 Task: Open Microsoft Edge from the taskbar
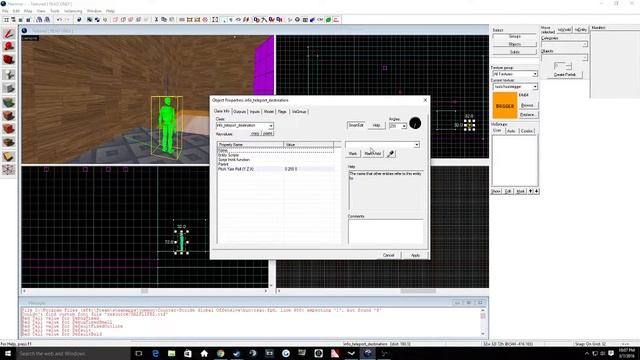click(x=155, y=353)
